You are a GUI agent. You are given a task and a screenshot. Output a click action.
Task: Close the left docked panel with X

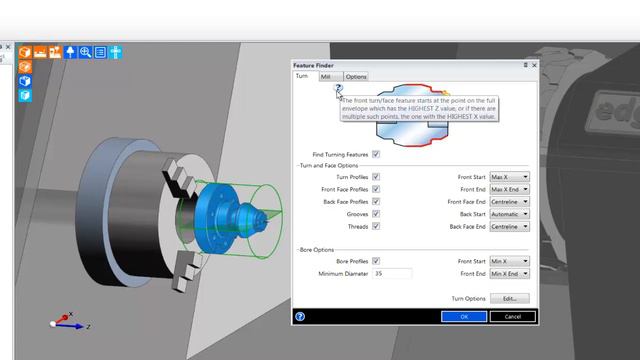click(8, 47)
